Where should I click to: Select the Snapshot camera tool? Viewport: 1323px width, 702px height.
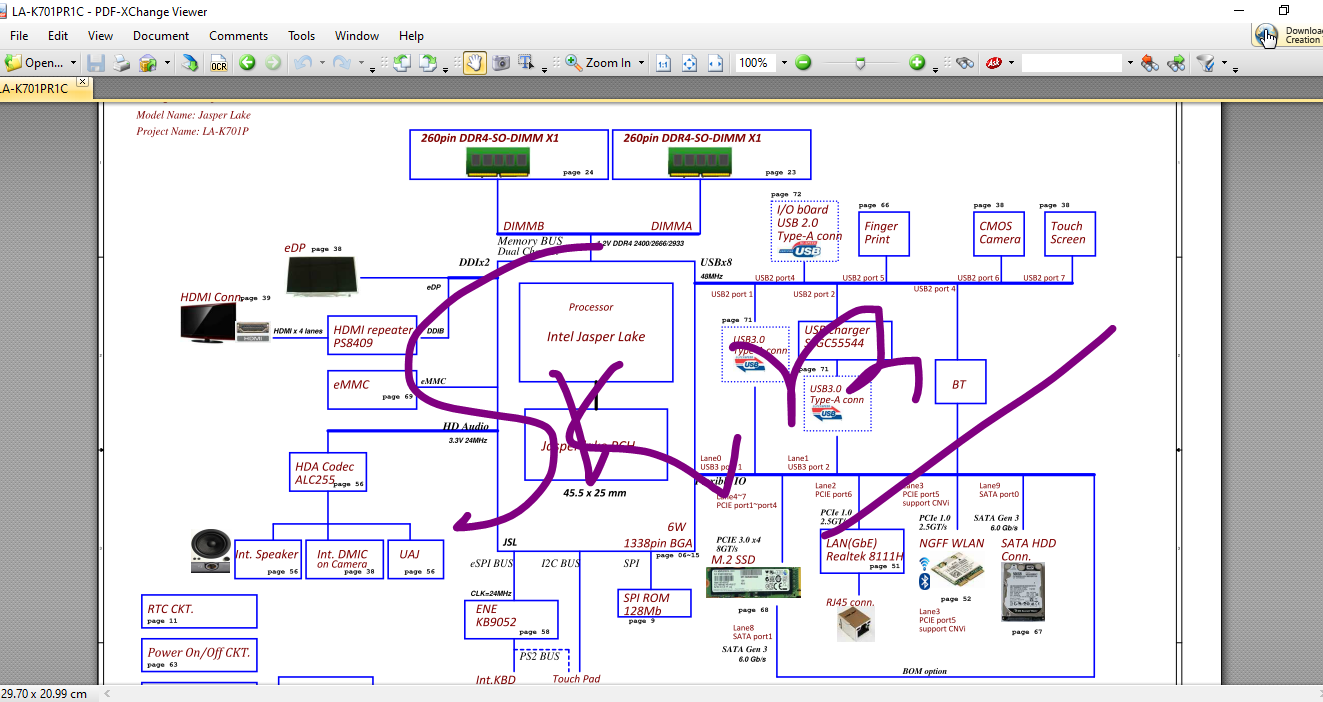point(501,62)
